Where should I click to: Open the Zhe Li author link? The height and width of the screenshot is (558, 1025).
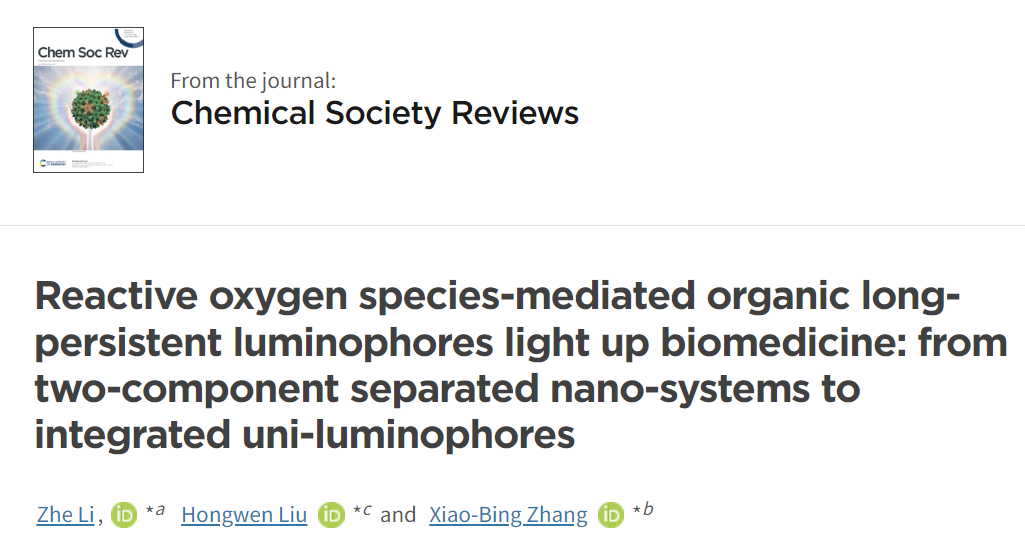click(65, 515)
